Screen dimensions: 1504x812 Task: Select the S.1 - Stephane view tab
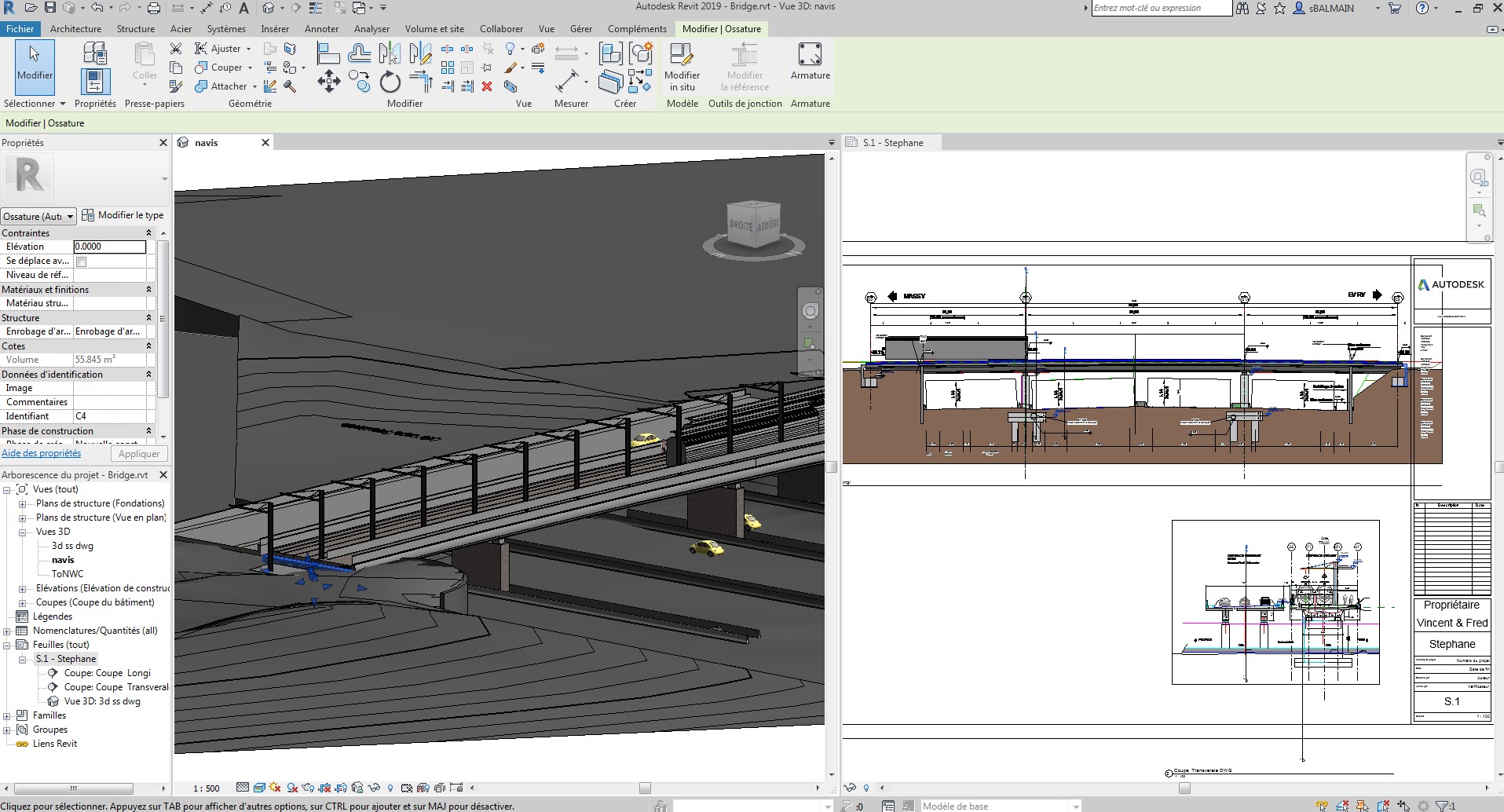[x=890, y=142]
